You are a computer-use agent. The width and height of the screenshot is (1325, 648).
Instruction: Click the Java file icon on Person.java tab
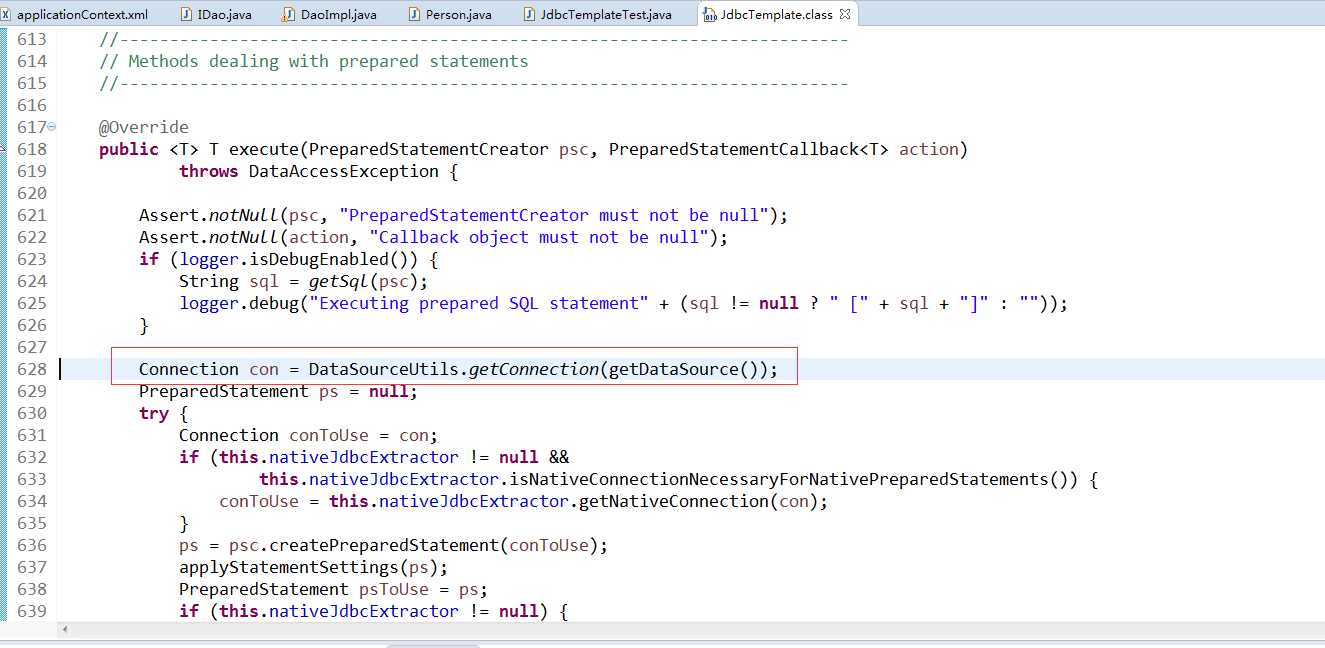(415, 15)
